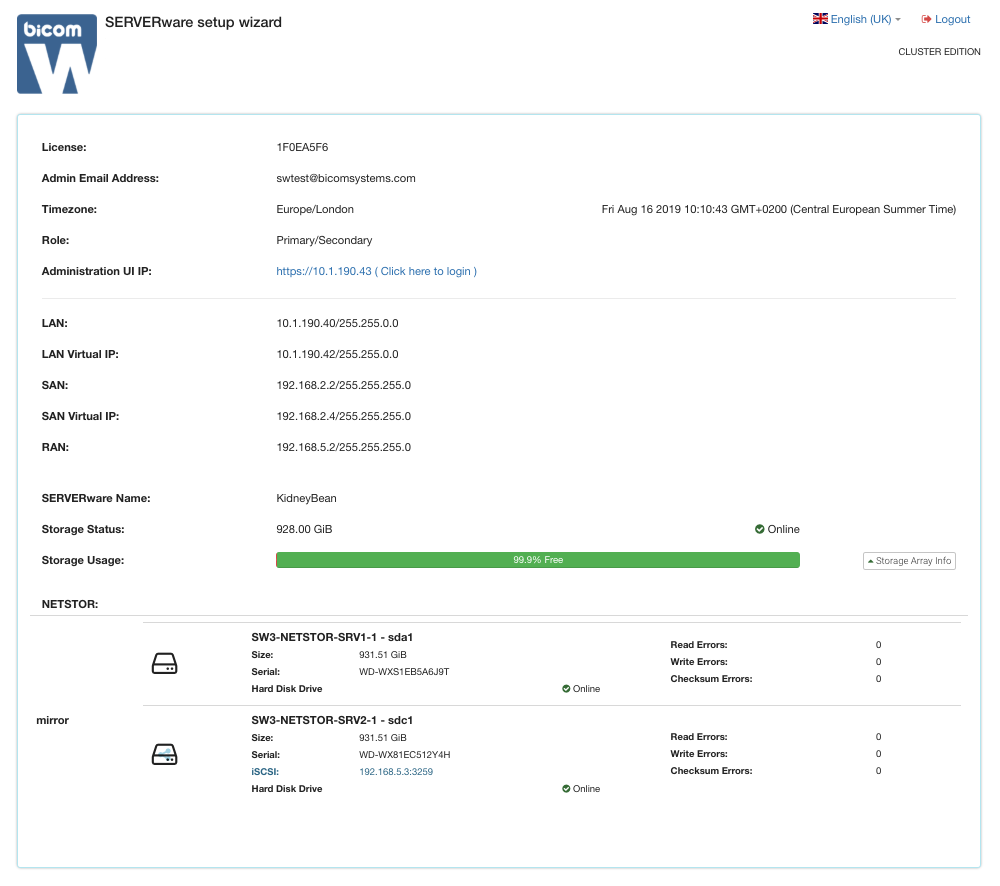The image size is (1000, 886).
Task: Click the Bicom SERVERware logo
Action: [57, 54]
